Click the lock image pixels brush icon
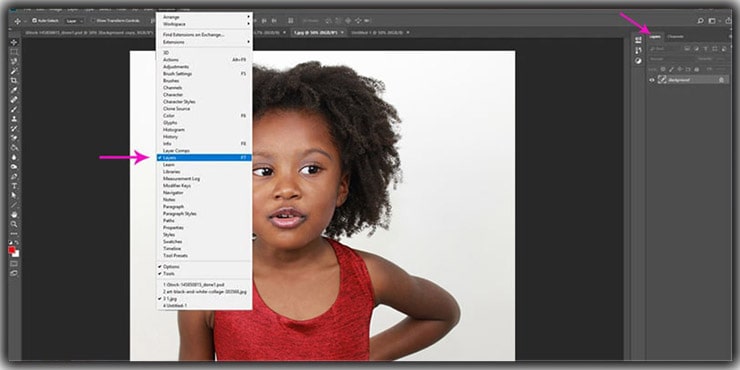The height and width of the screenshot is (370, 740). coord(672,69)
